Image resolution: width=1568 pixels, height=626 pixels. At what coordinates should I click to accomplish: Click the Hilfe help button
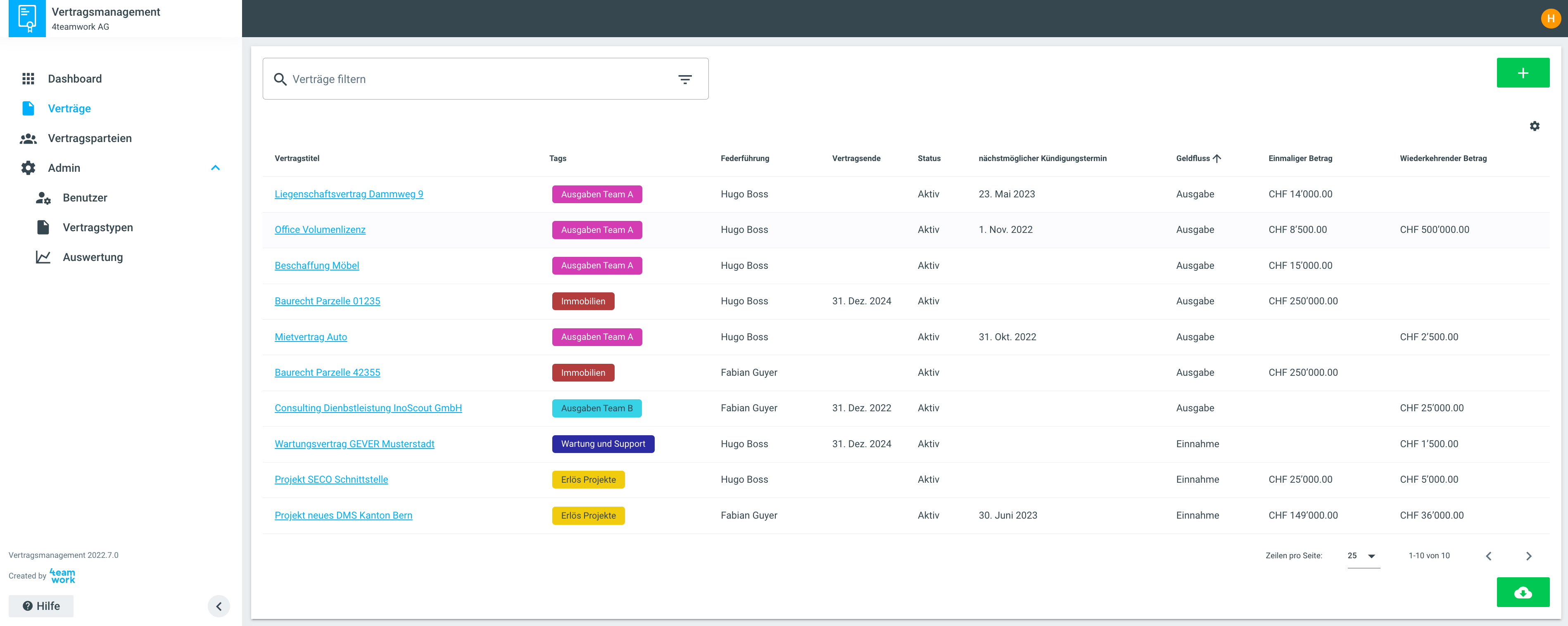tap(41, 606)
